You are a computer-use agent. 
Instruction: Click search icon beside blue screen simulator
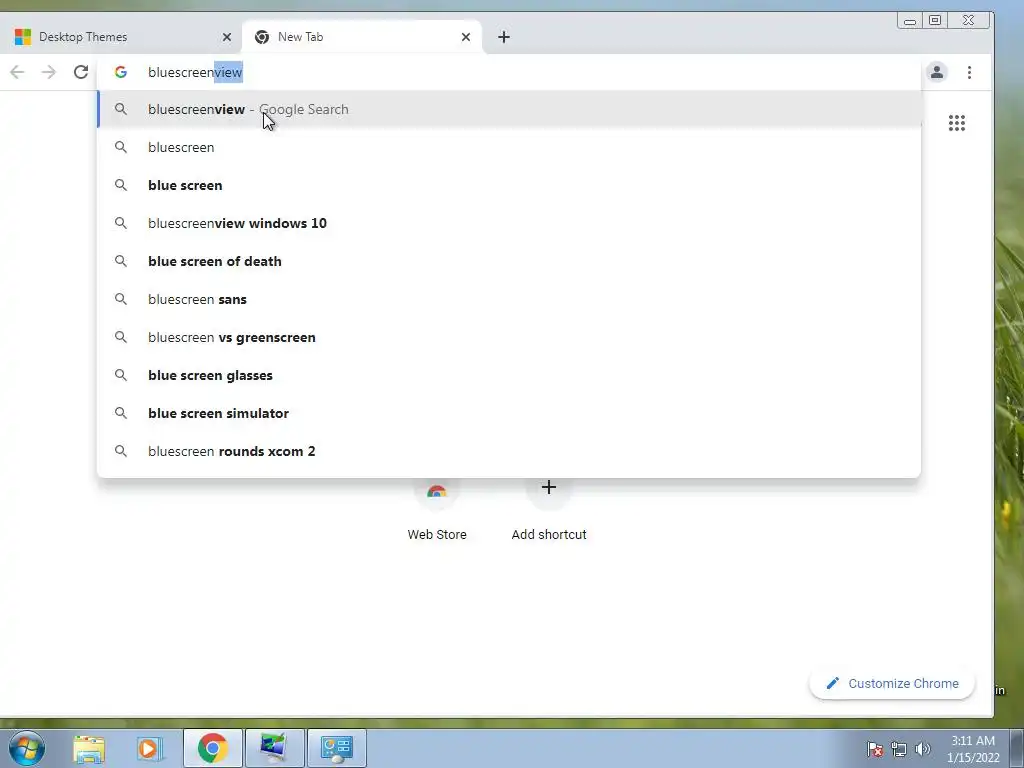point(121,413)
